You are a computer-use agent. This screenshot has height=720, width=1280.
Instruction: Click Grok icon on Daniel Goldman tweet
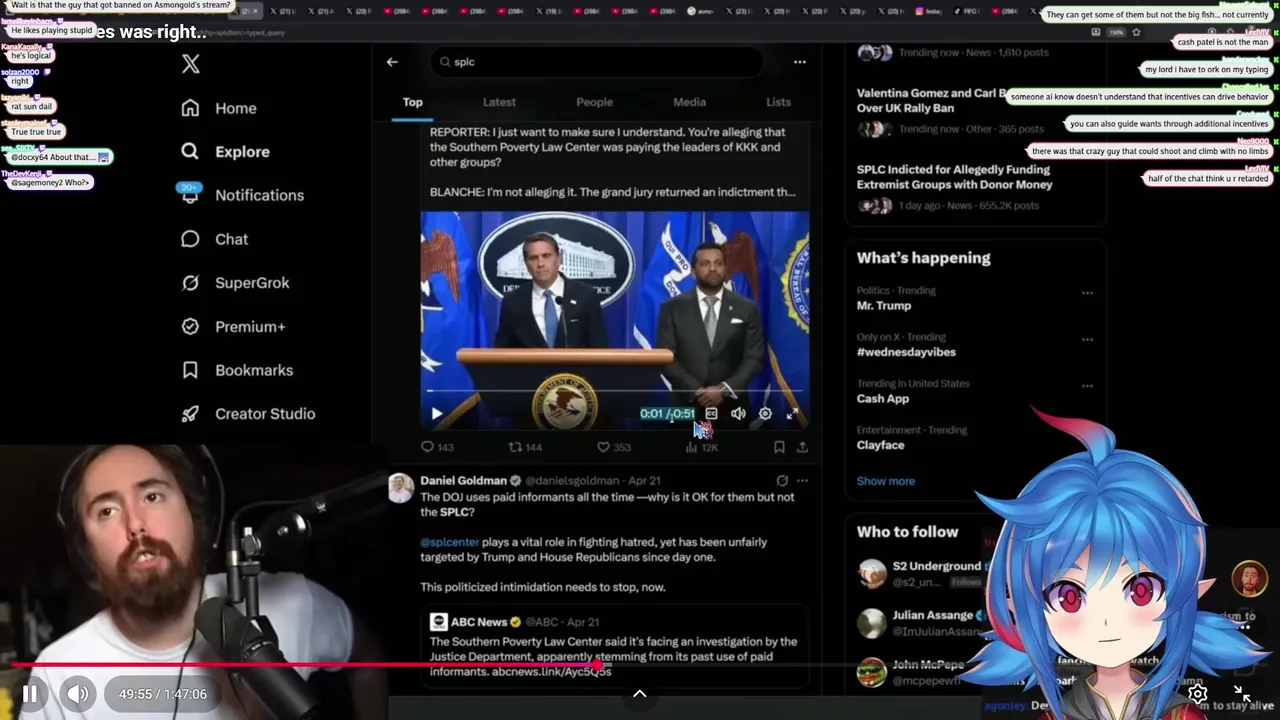(782, 481)
